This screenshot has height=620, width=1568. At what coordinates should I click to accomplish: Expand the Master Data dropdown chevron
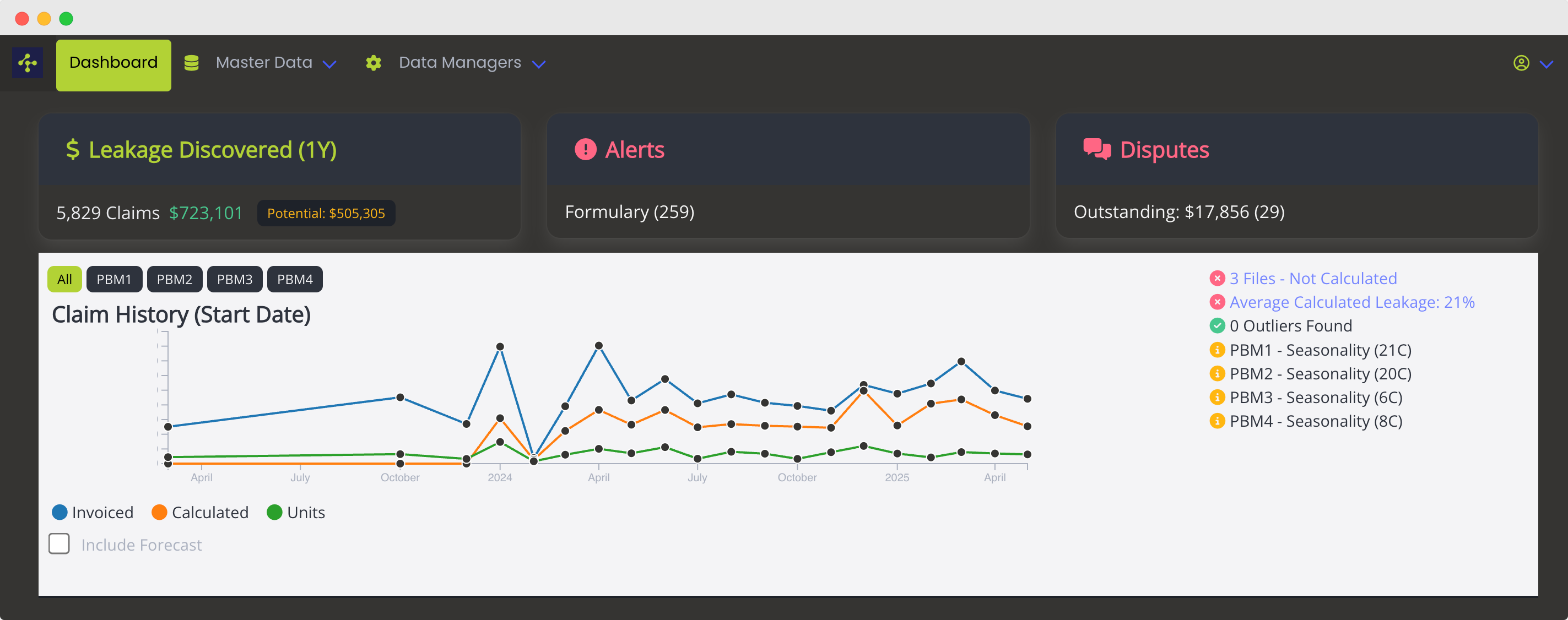[x=329, y=64]
